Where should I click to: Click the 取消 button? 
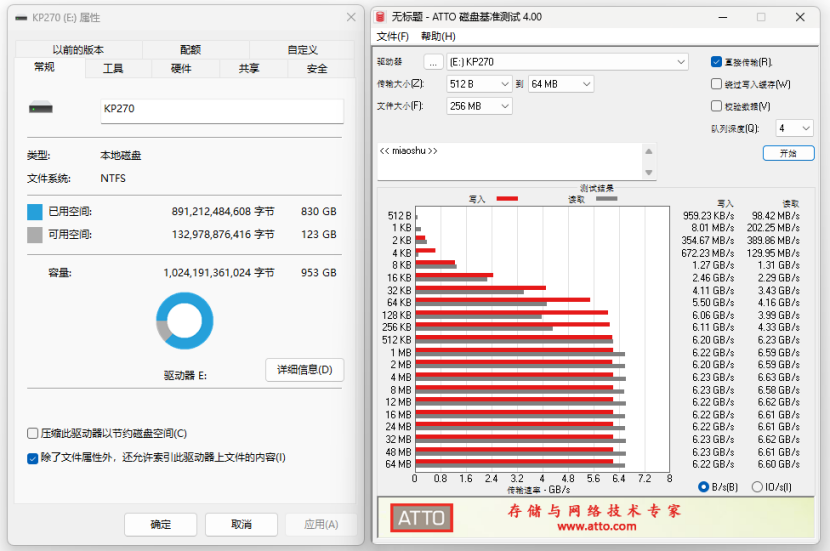pyautogui.click(x=241, y=525)
